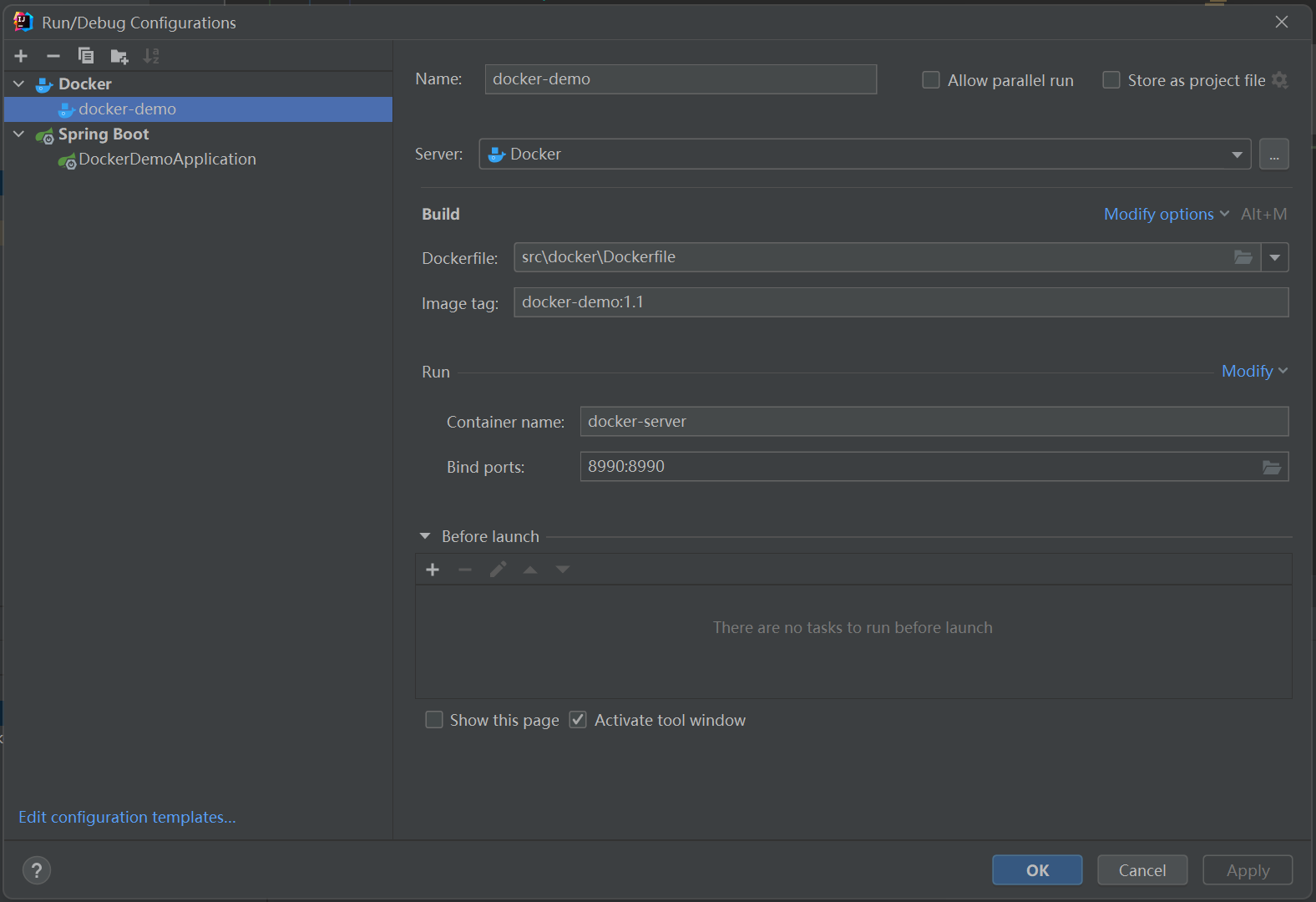Enable Allow parallel run
Viewport: 1316px width, 902px height.
(x=931, y=80)
